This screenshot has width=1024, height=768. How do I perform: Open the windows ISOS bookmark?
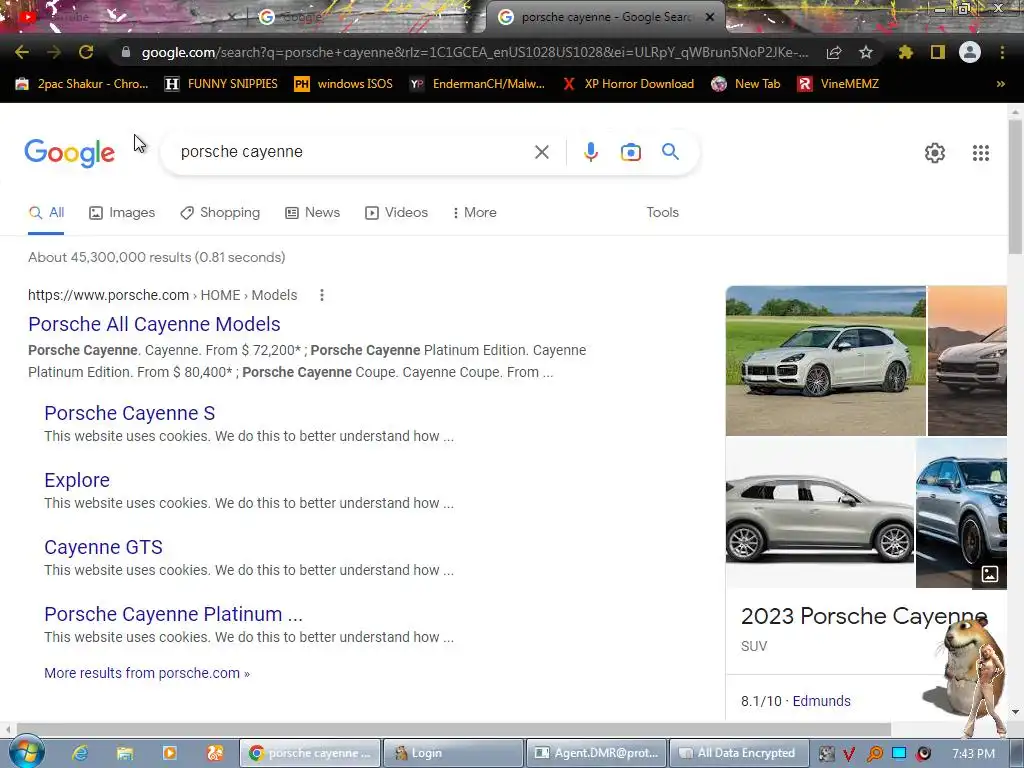coord(344,84)
